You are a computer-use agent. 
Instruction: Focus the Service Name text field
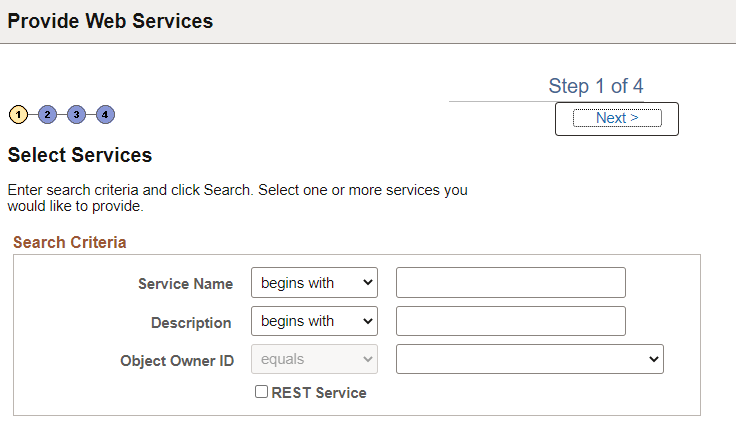tap(510, 283)
